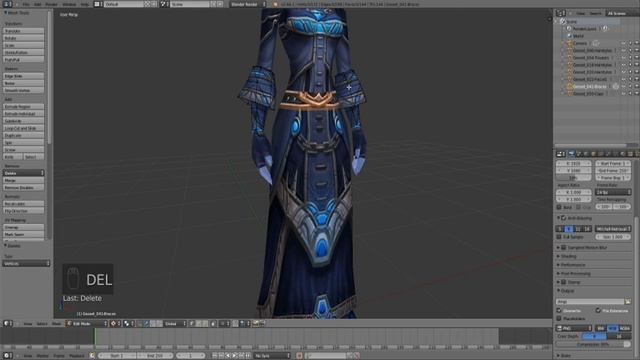Open the render engine dropdown Blender Render
The width and height of the screenshot is (640, 360).
(248, 4)
